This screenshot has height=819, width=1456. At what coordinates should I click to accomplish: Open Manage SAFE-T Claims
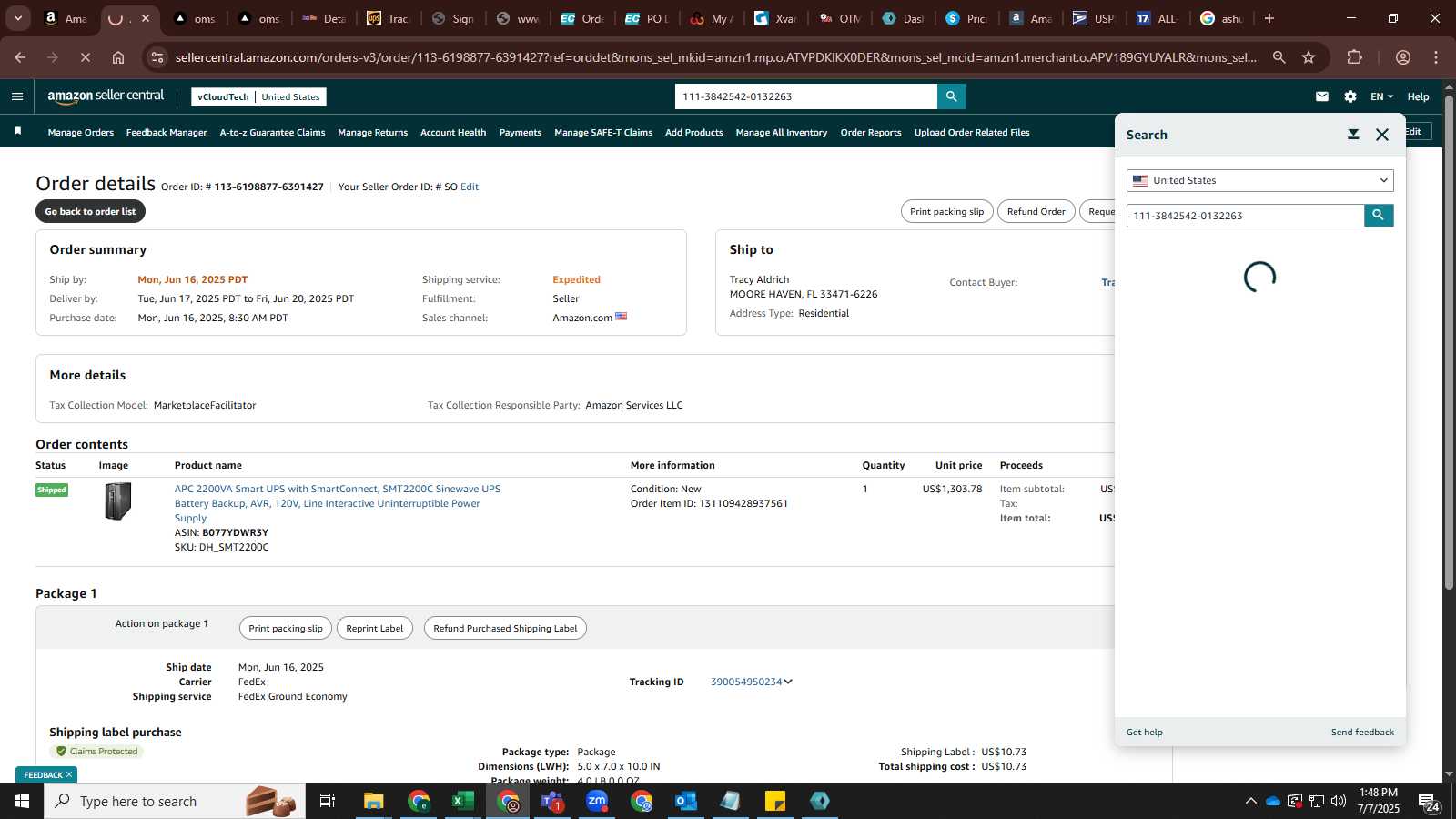[603, 133]
